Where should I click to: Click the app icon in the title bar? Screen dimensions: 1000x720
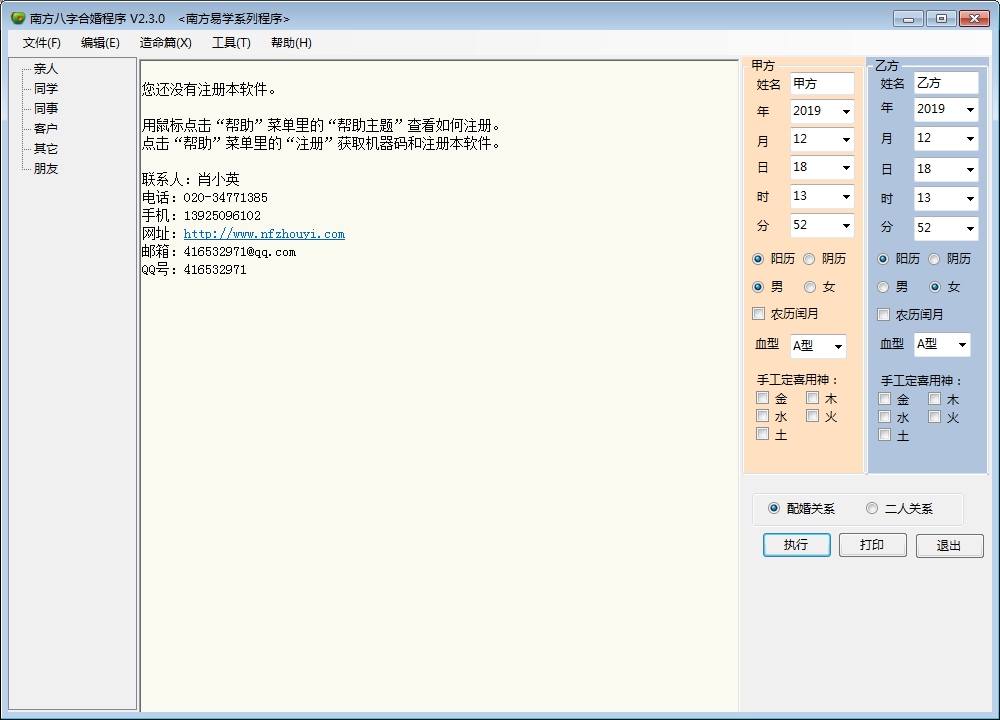coord(18,18)
